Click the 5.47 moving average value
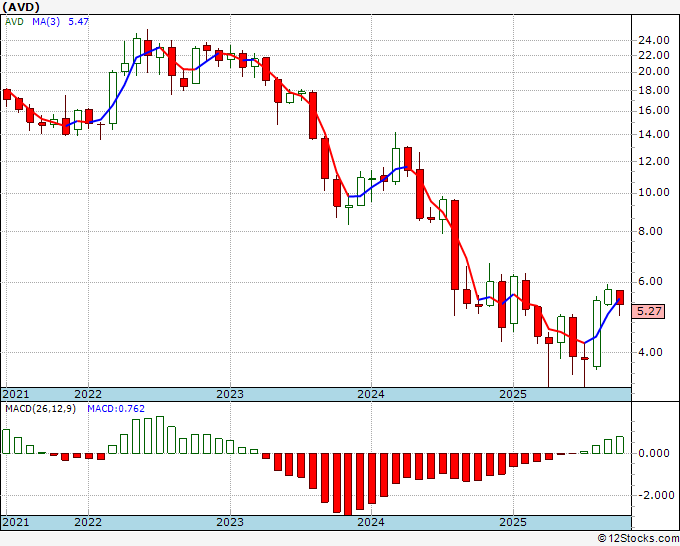Viewport: 680px width, 546px height. 78,21
